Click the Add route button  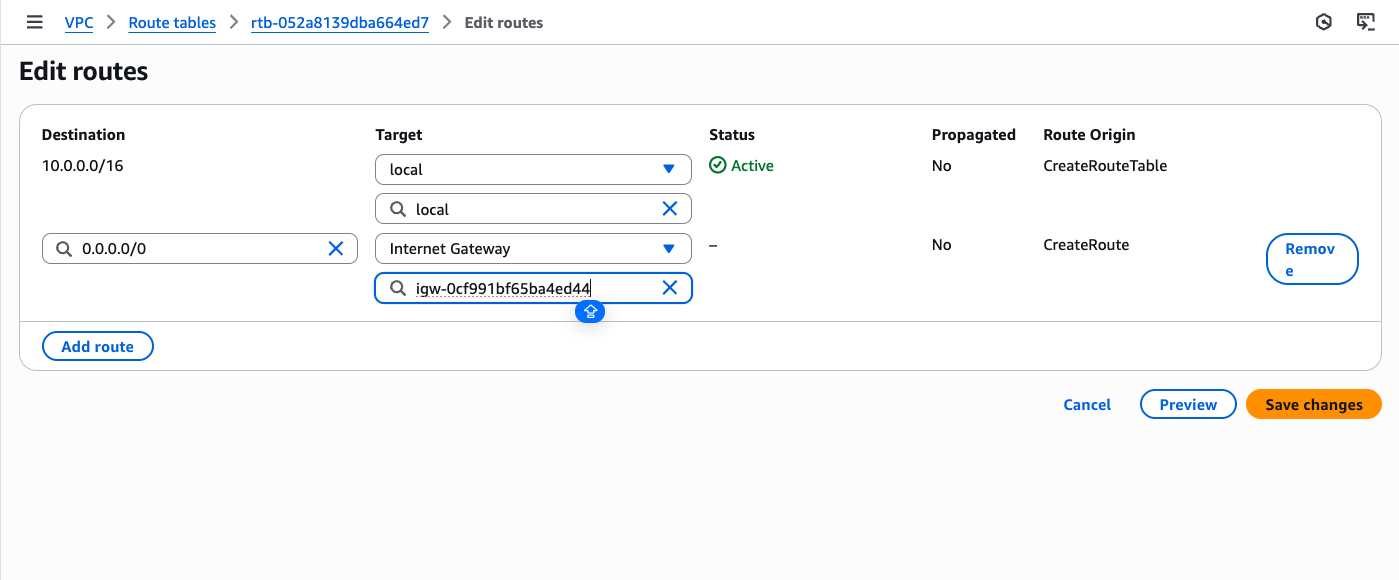[x=97, y=347]
